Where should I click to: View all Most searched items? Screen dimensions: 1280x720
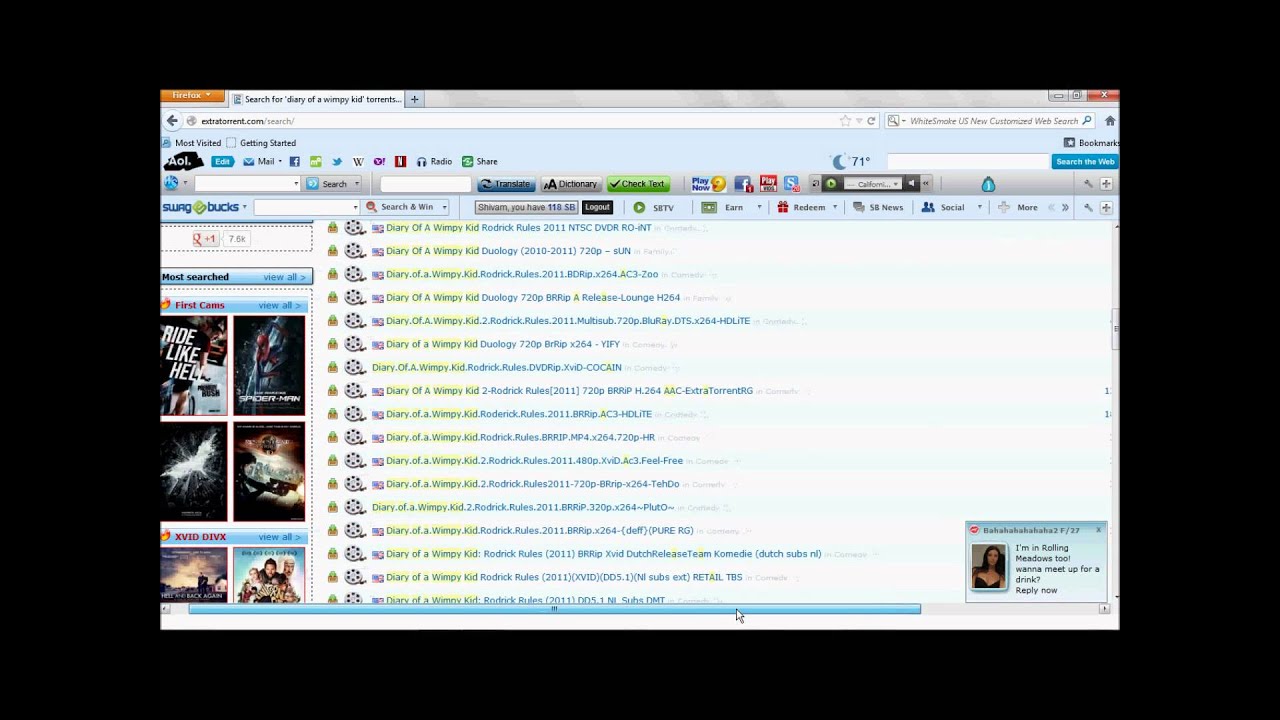pyautogui.click(x=284, y=277)
